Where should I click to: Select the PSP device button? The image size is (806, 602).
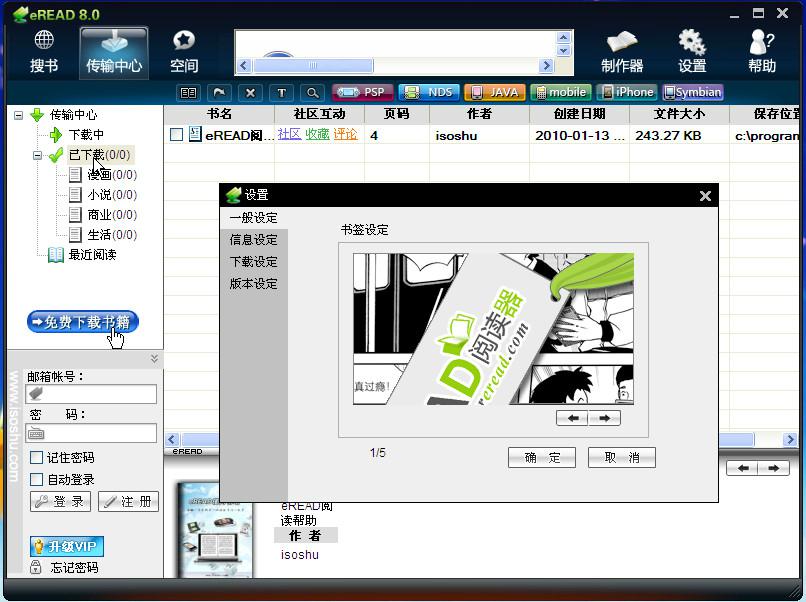[363, 93]
